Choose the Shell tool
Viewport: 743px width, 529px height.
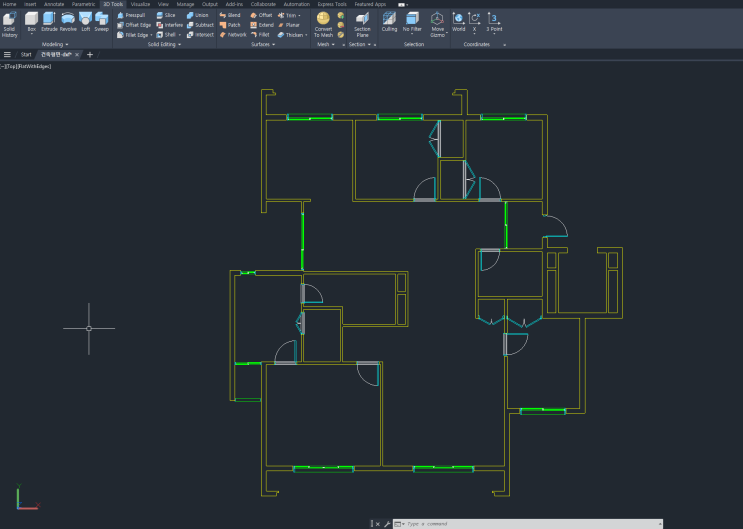pyautogui.click(x=166, y=35)
